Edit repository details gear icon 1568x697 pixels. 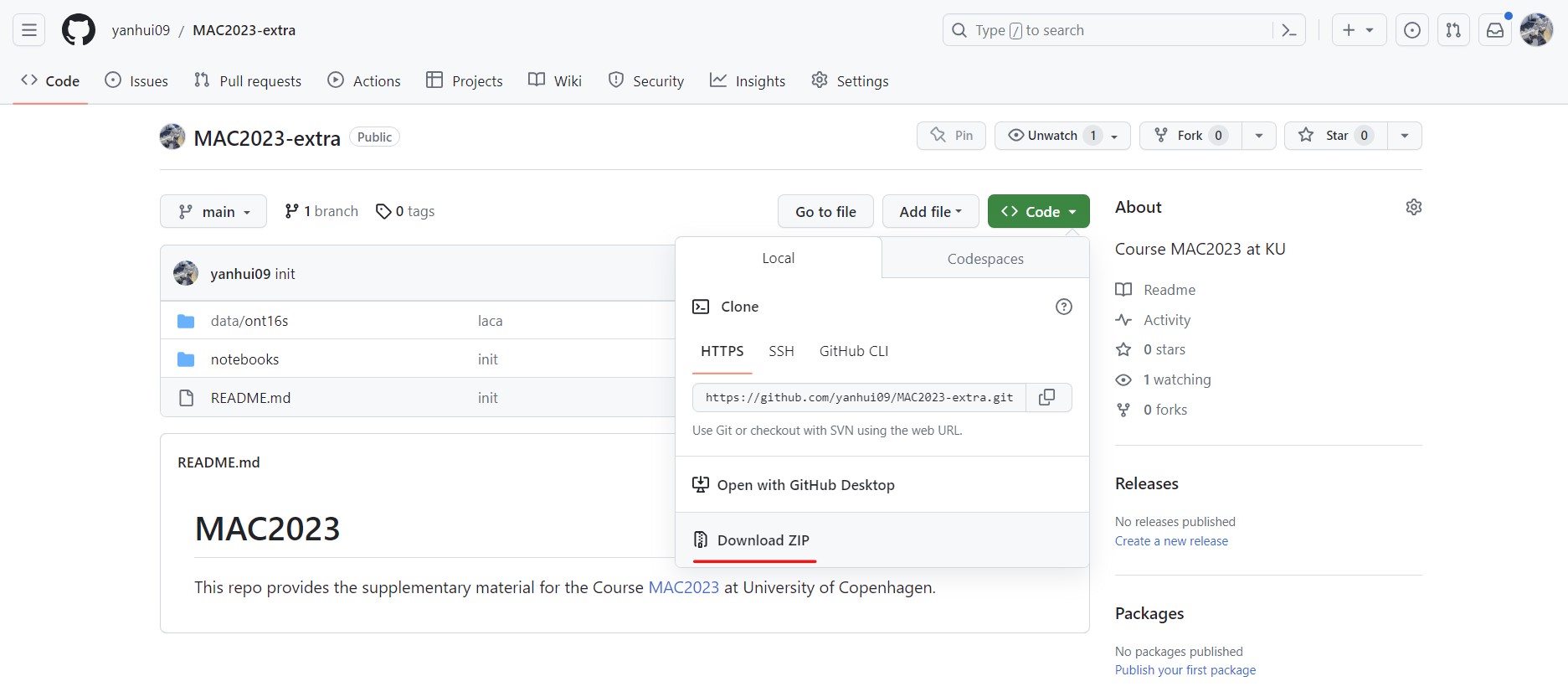1414,207
